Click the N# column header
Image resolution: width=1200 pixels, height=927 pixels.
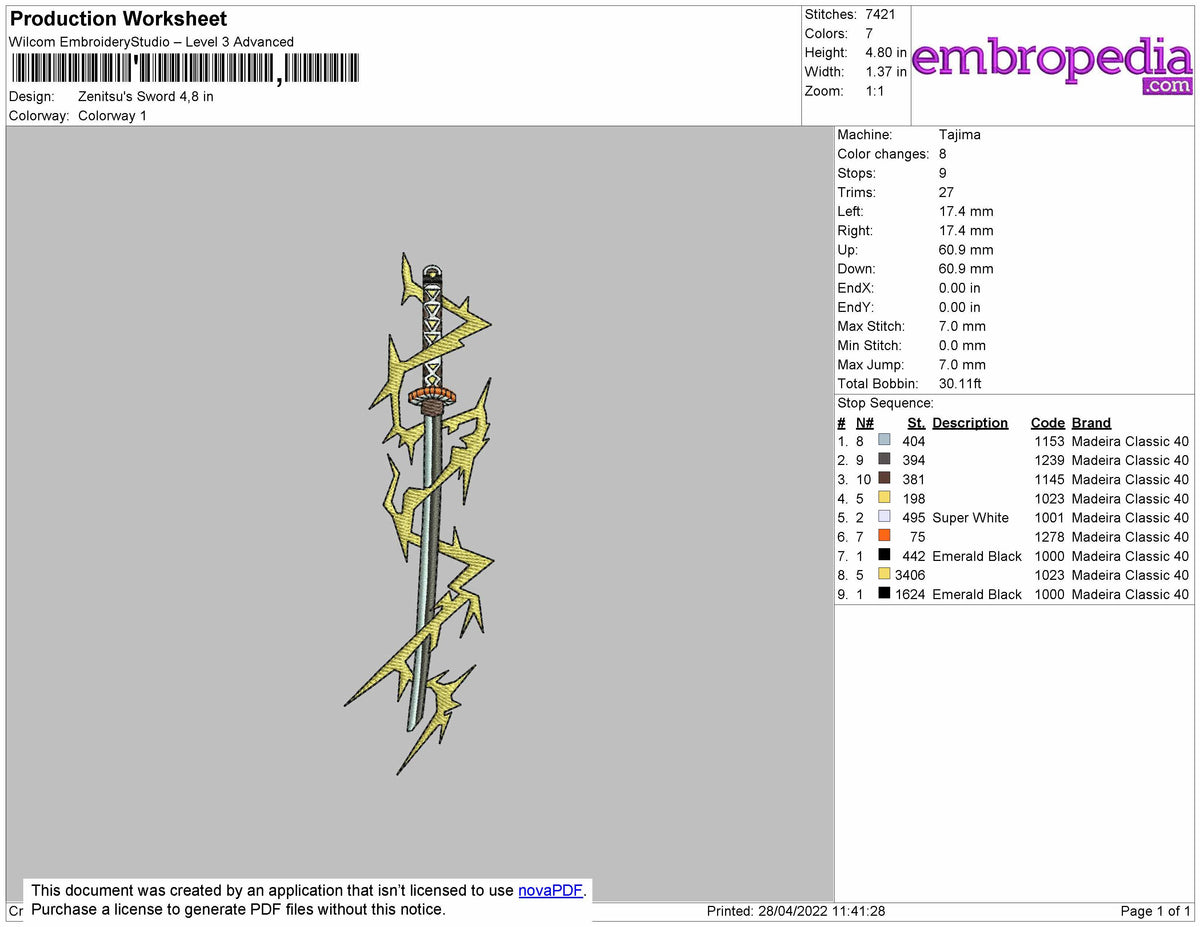point(864,422)
